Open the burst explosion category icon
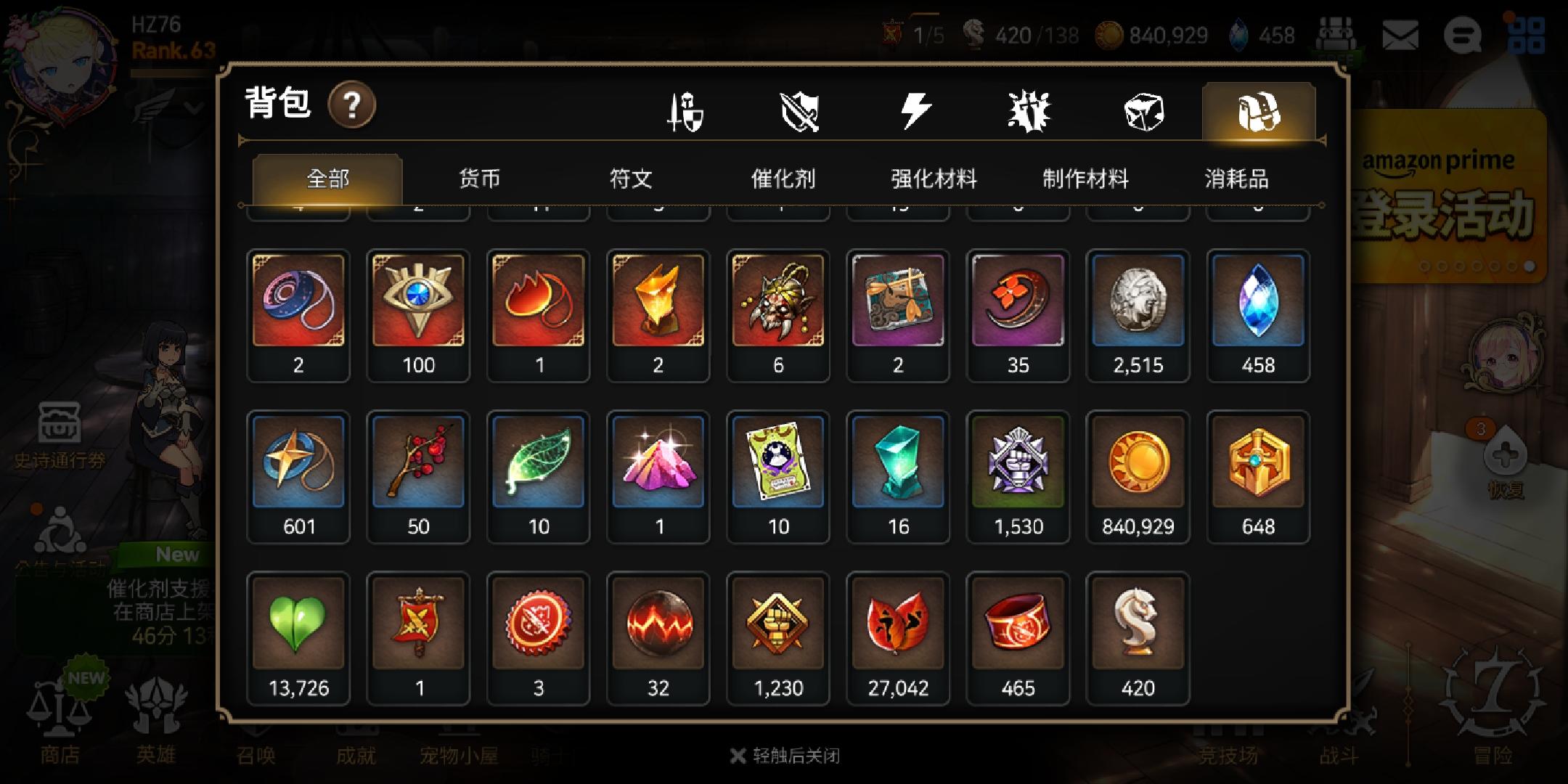 1029,112
